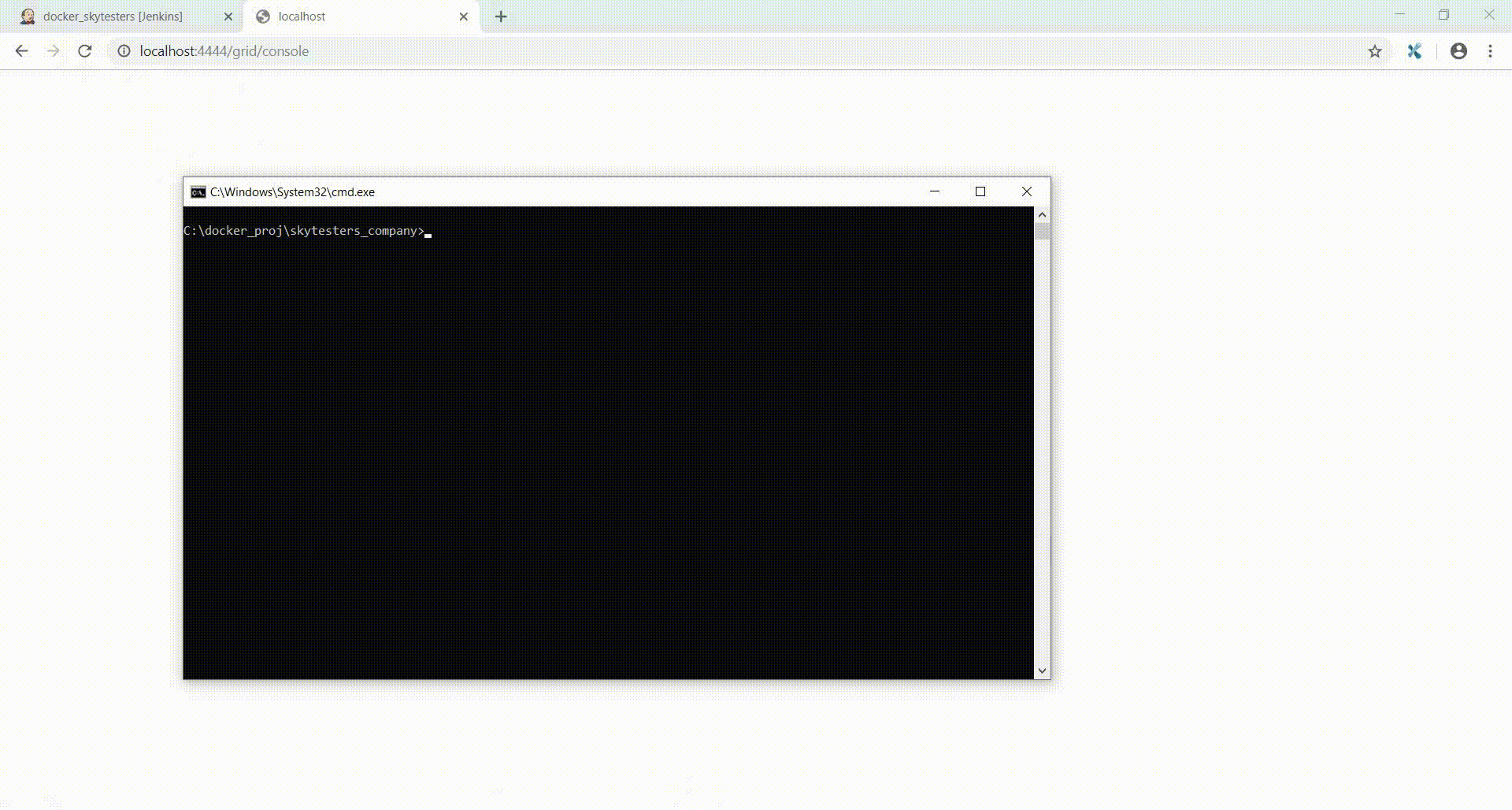Go back in browser history

(x=22, y=51)
